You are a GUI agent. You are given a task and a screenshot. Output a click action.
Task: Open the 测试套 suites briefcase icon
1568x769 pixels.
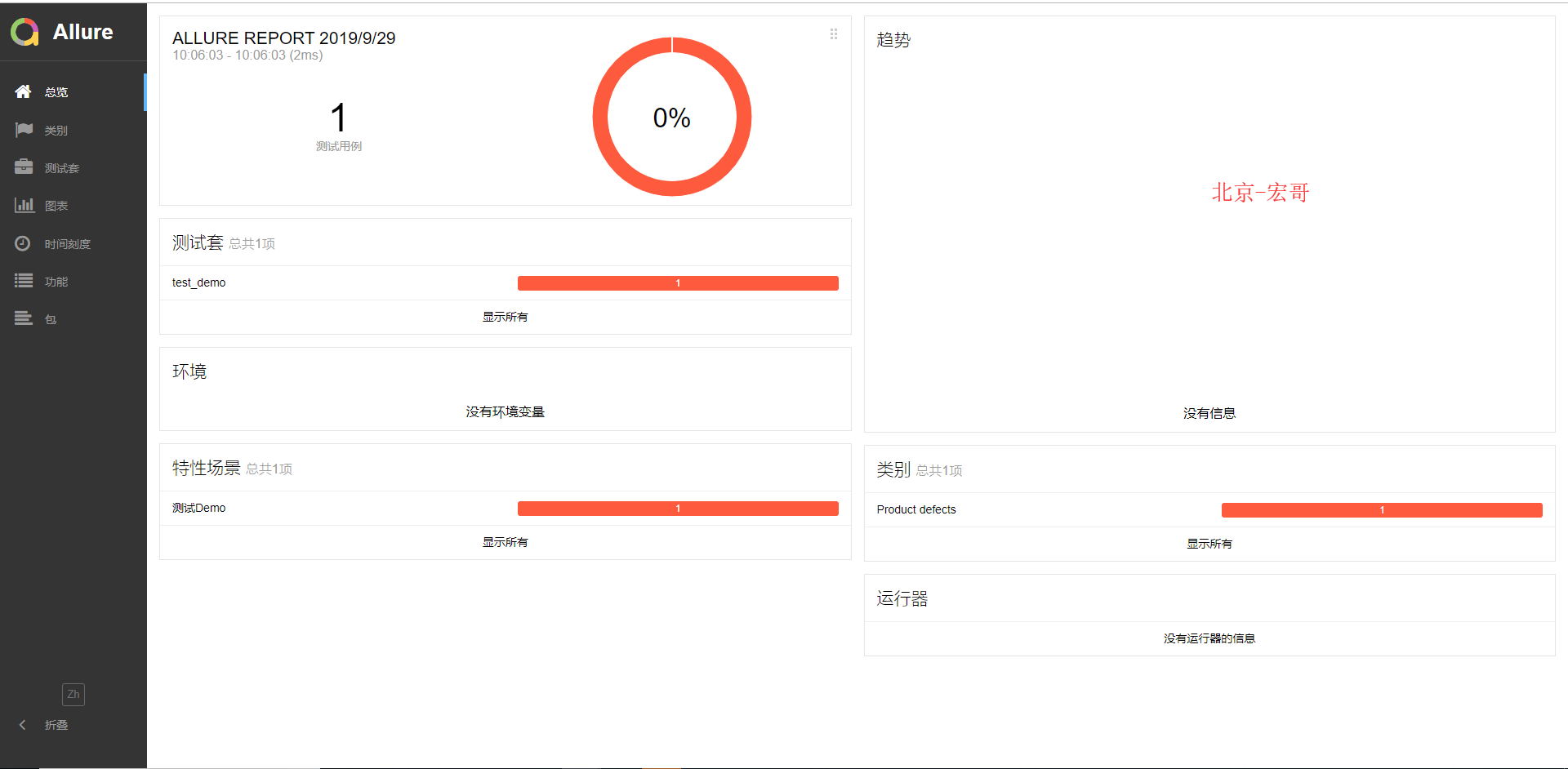click(x=24, y=167)
